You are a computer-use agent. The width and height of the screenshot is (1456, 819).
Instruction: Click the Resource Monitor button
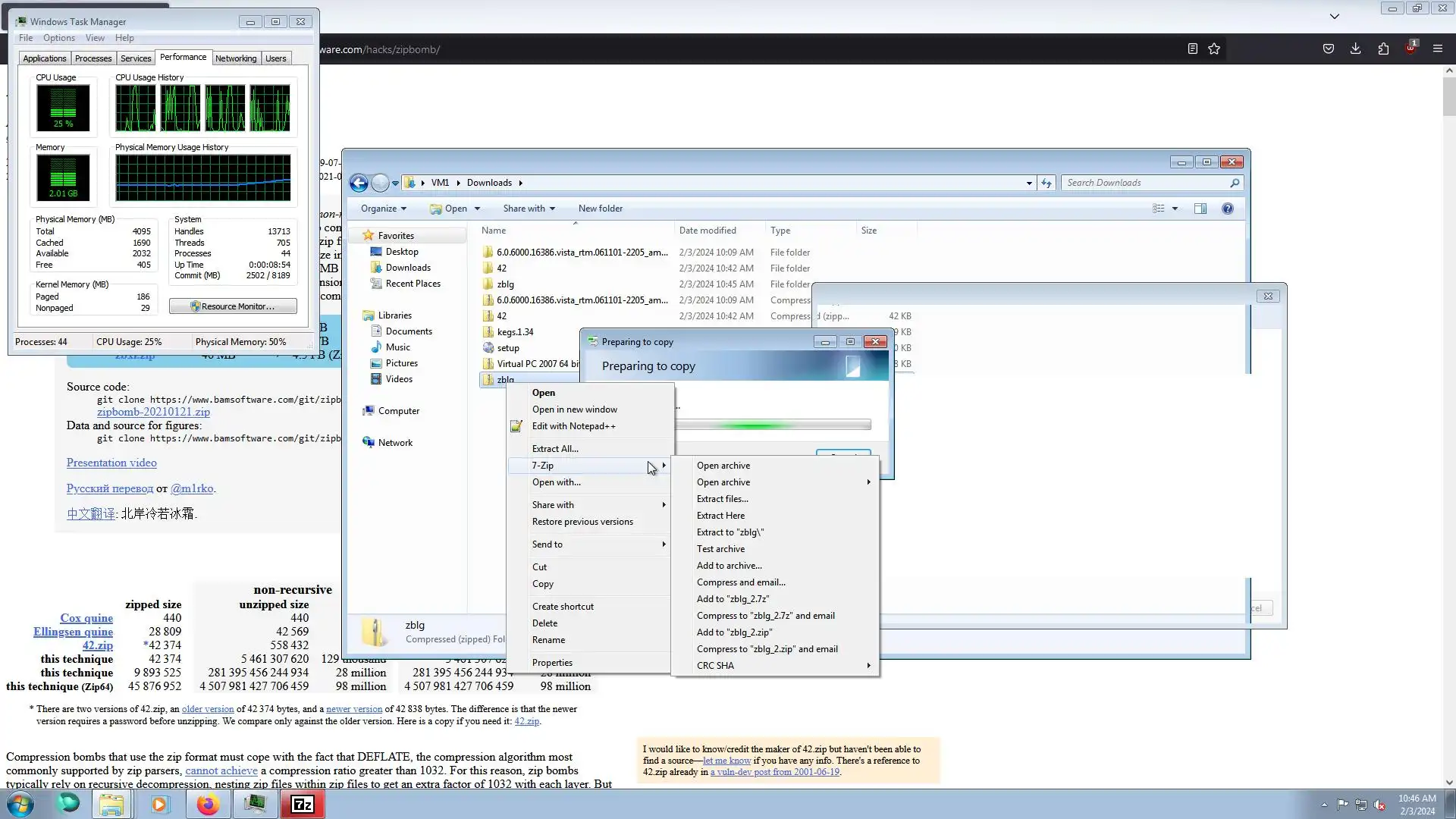233,306
